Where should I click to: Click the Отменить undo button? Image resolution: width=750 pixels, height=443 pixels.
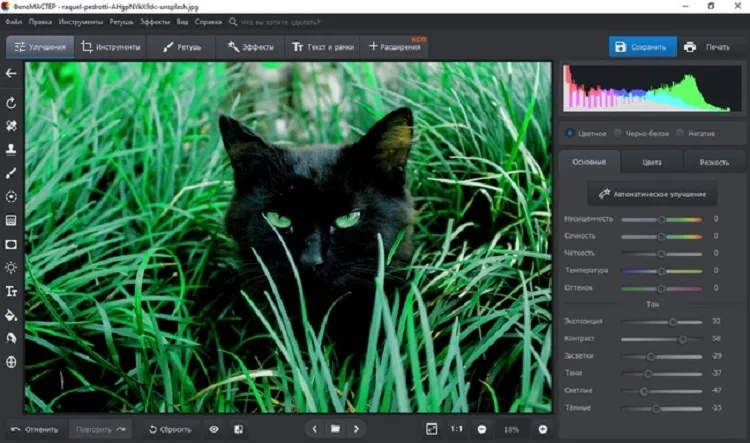pyautogui.click(x=34, y=430)
